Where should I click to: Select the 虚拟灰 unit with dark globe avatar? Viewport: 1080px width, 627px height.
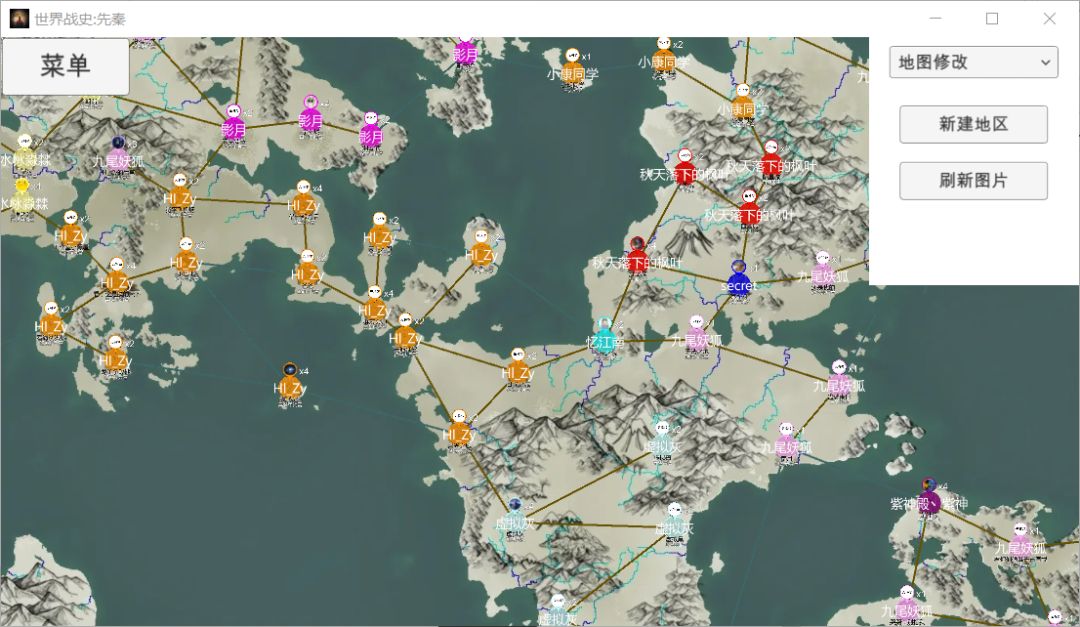point(515,518)
